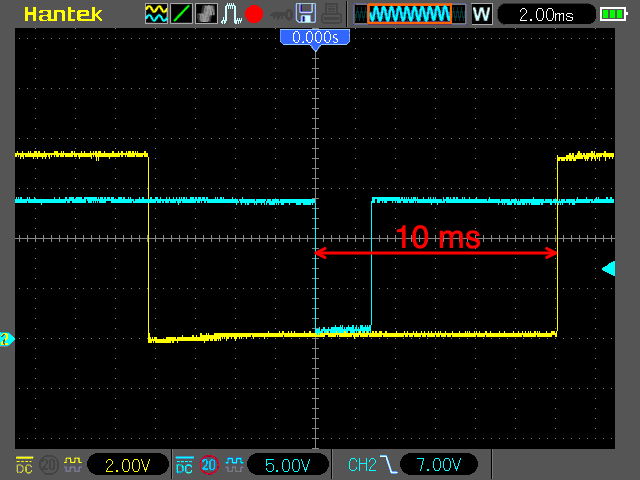Click the key lock icon
Image resolution: width=640 pixels, height=480 pixels.
click(279, 14)
